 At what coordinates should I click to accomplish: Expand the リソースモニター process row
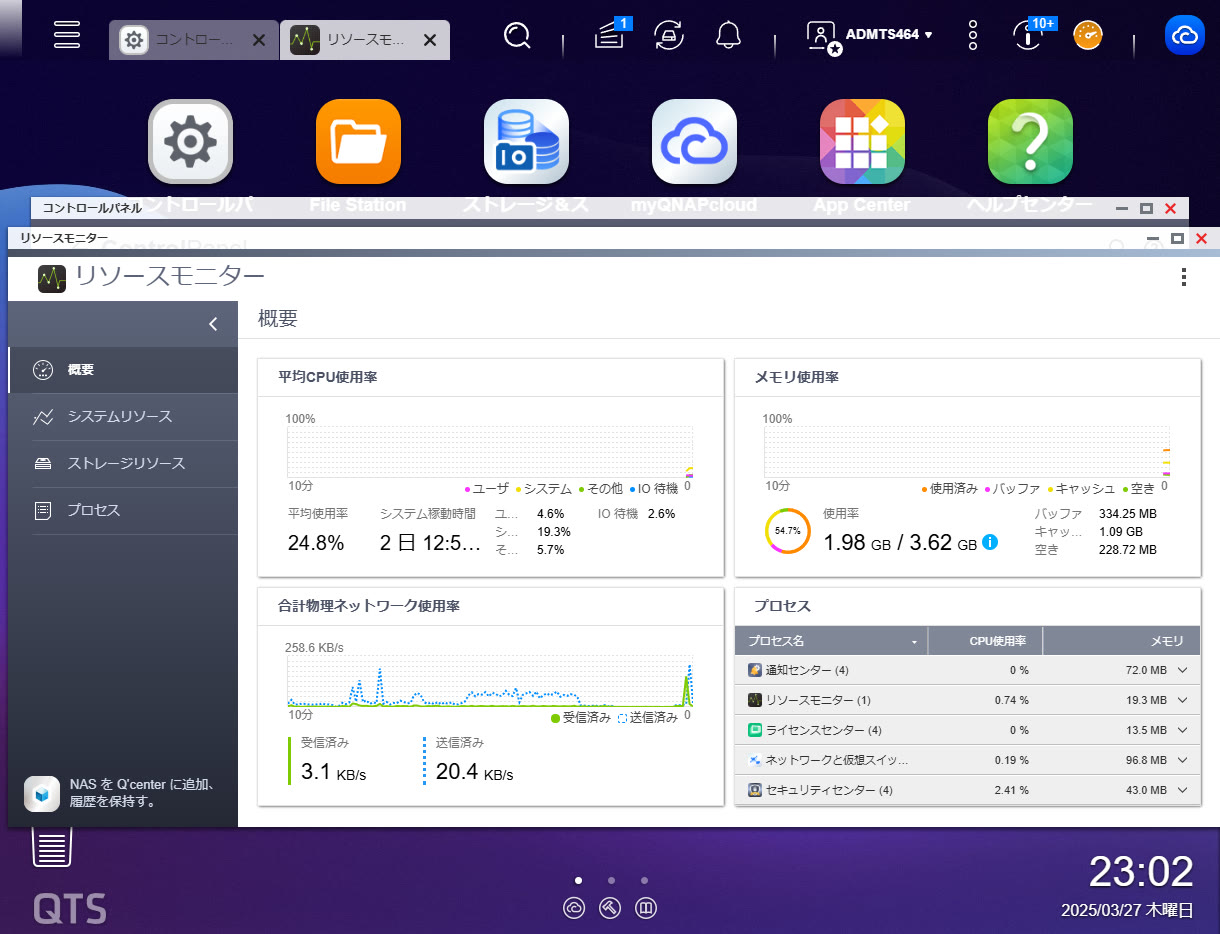click(1183, 700)
